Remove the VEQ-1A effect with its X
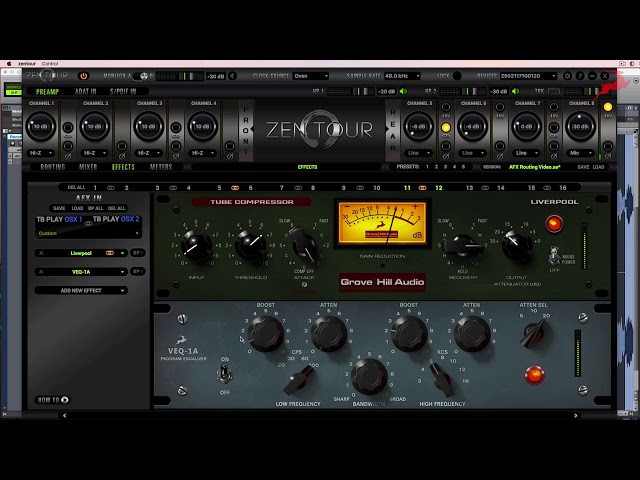The height and width of the screenshot is (480, 640). 41,272
